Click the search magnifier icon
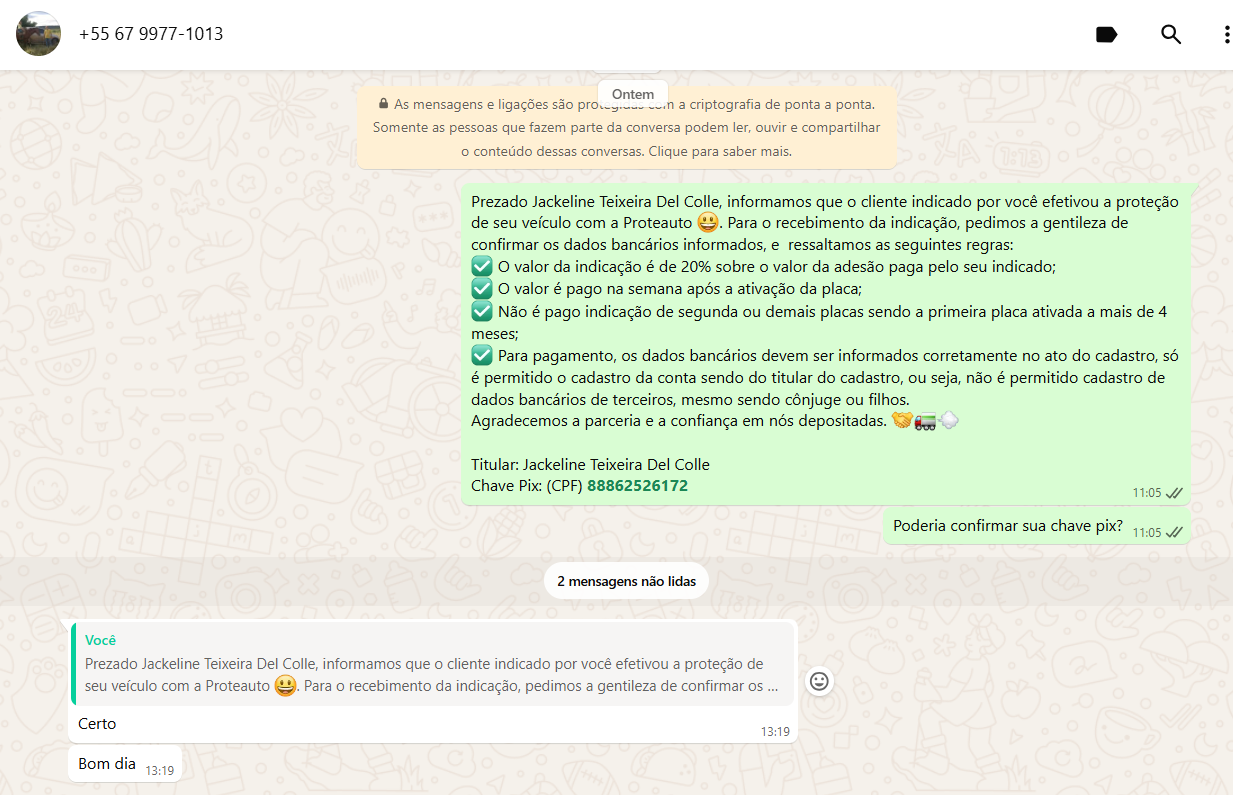 [x=1170, y=35]
